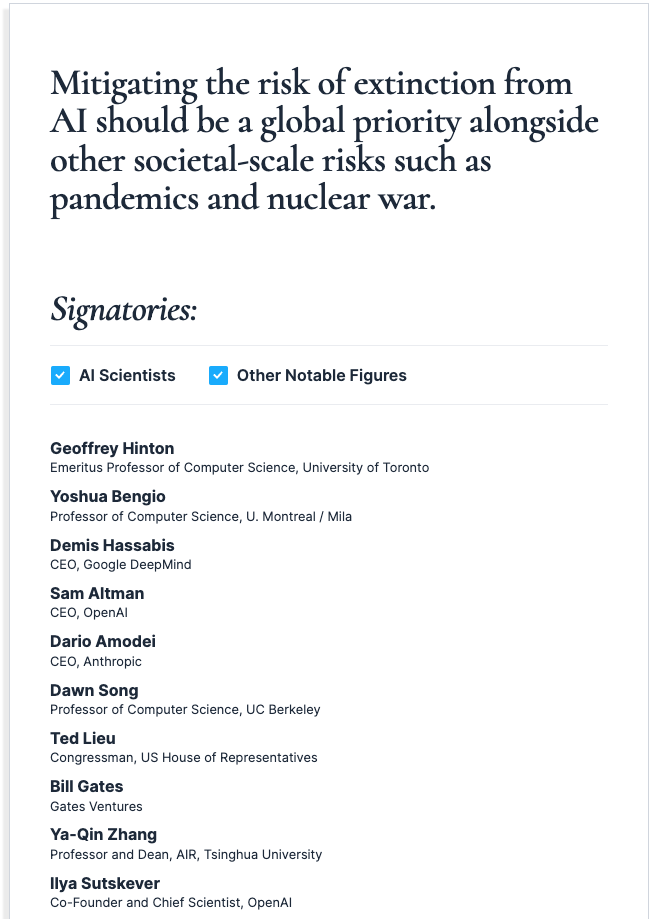
Task: Click the AI Scientists filter label
Action: point(127,376)
